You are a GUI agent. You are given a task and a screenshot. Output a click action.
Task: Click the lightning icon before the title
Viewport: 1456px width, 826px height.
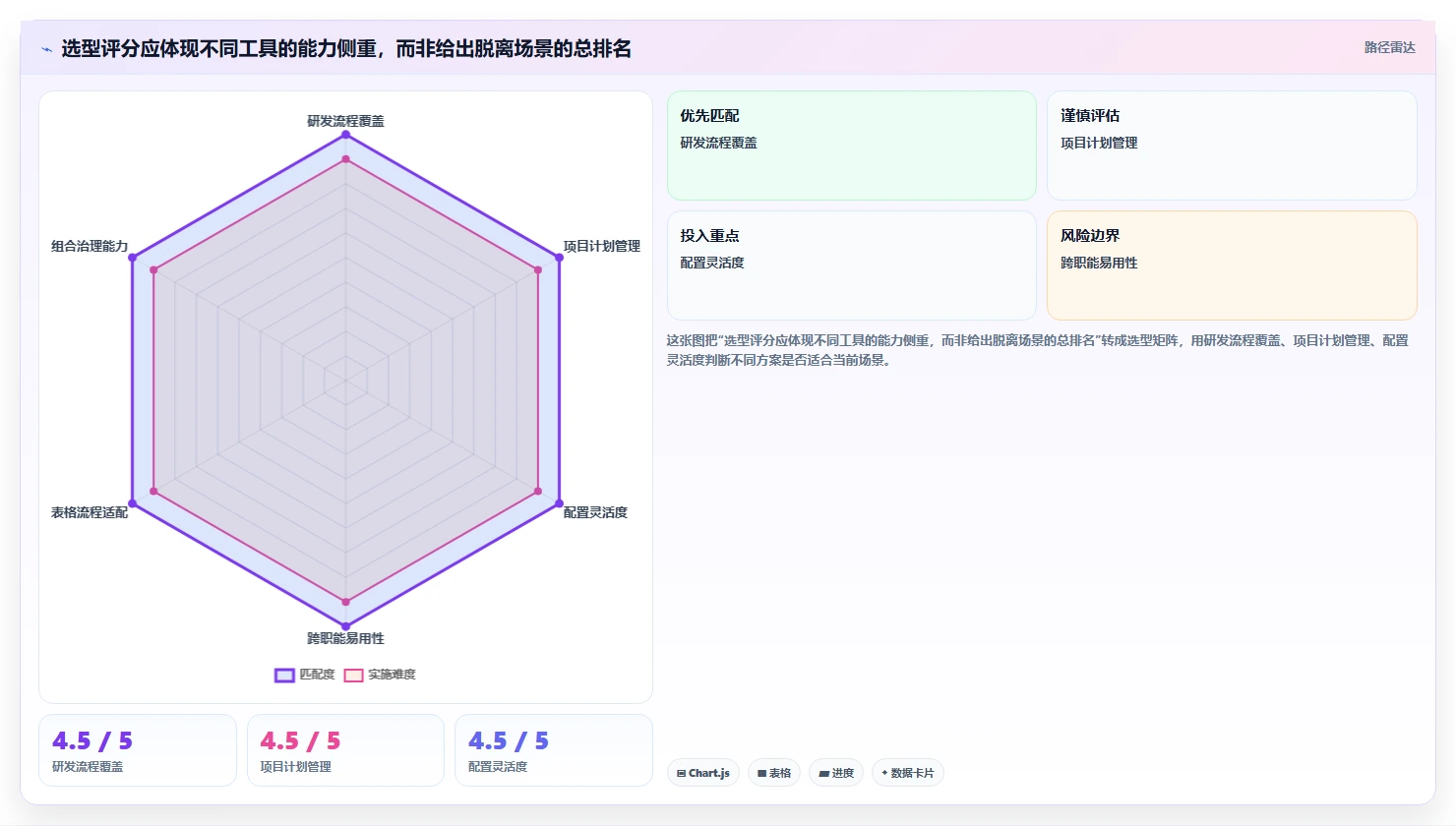[x=46, y=49]
